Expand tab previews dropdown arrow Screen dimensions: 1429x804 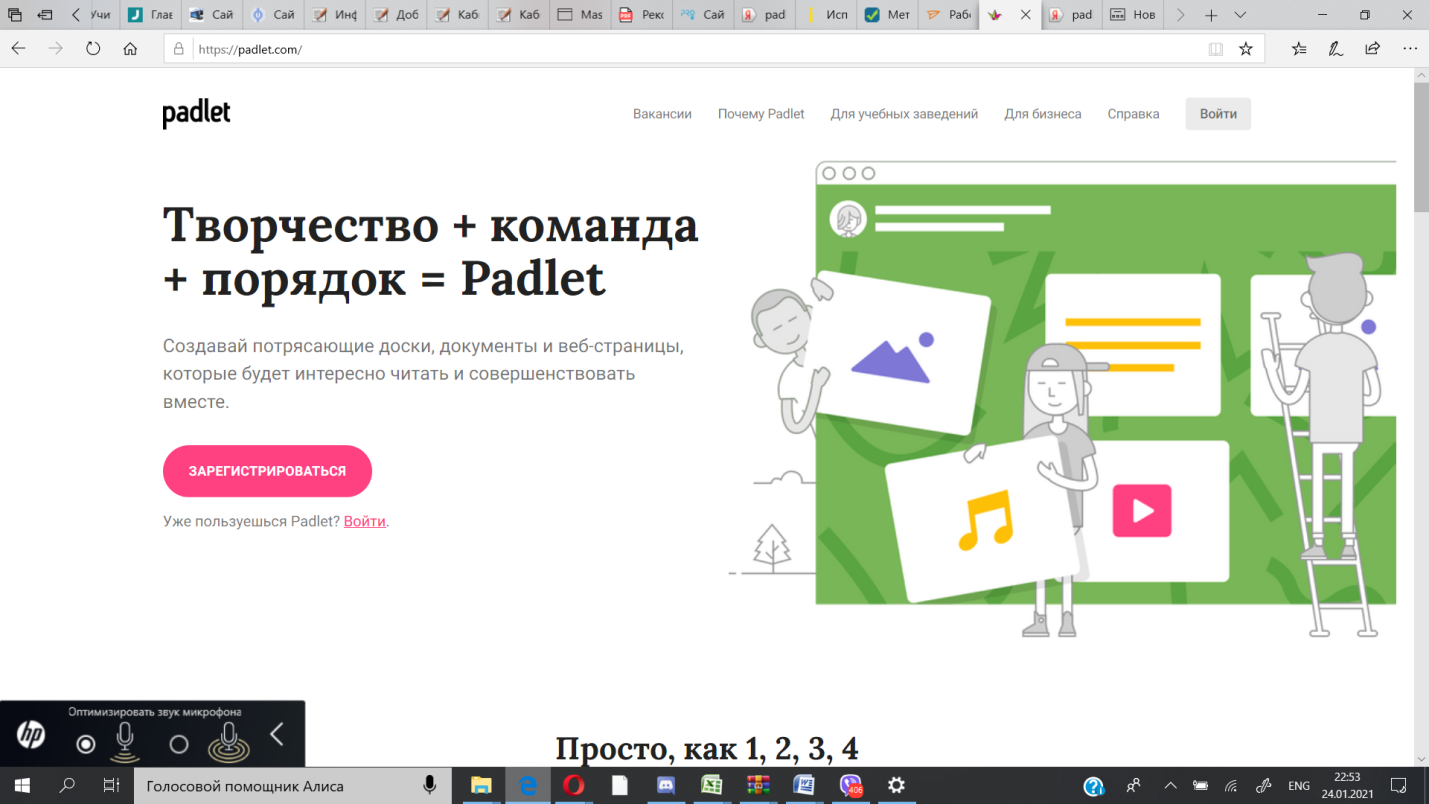pos(1240,16)
